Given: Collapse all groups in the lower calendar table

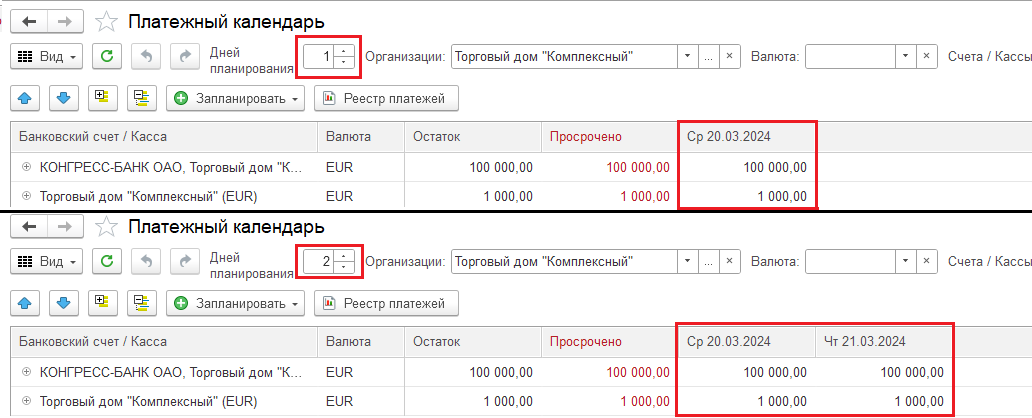Looking at the screenshot, I should [140, 303].
